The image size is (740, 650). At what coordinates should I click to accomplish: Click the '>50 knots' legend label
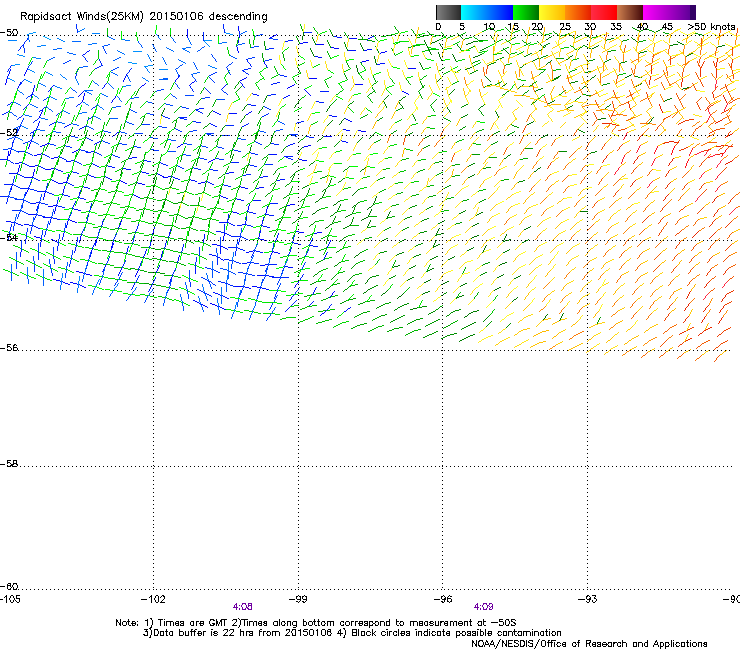pyautogui.click(x=711, y=26)
